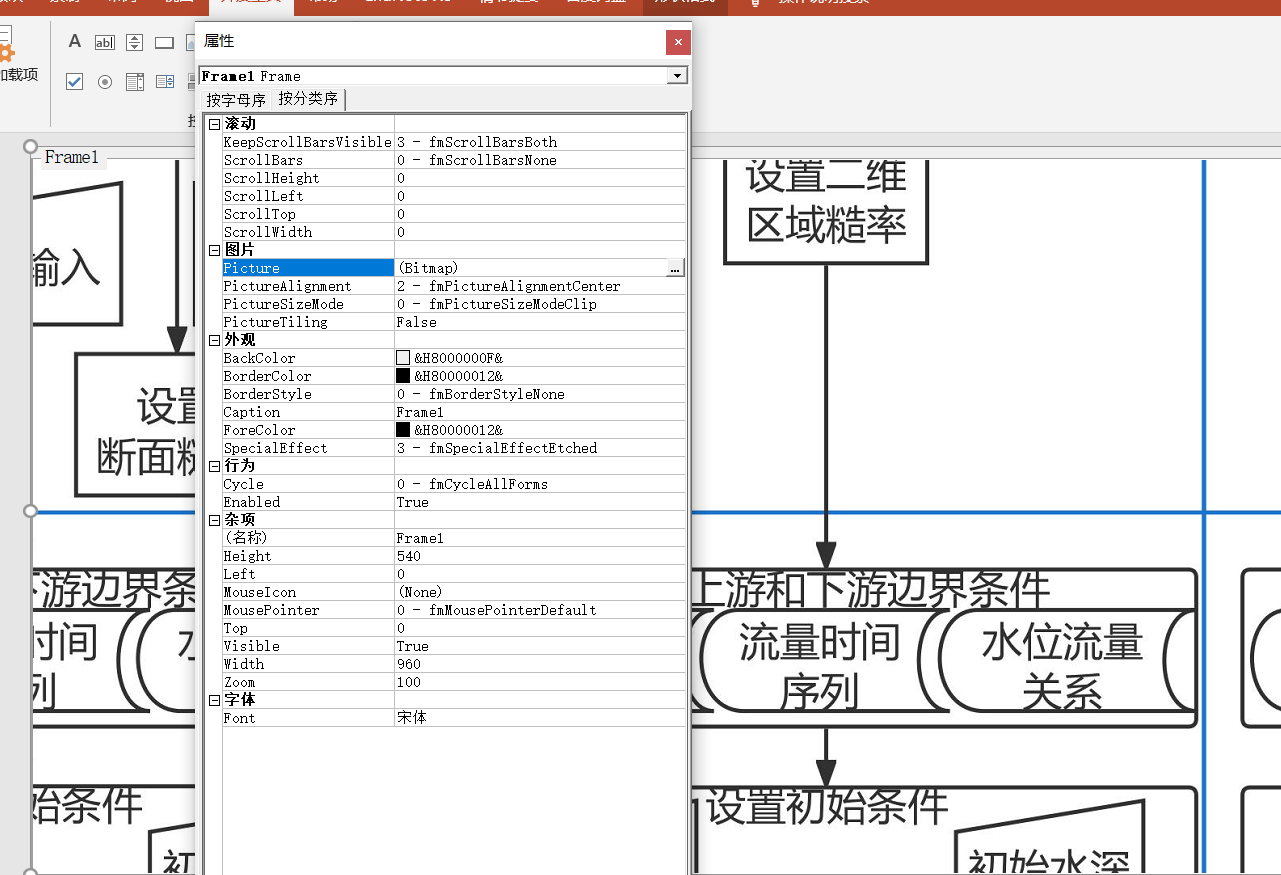This screenshot has width=1281, height=875.
Task: Select the Label control (A icon)
Action: (x=74, y=42)
